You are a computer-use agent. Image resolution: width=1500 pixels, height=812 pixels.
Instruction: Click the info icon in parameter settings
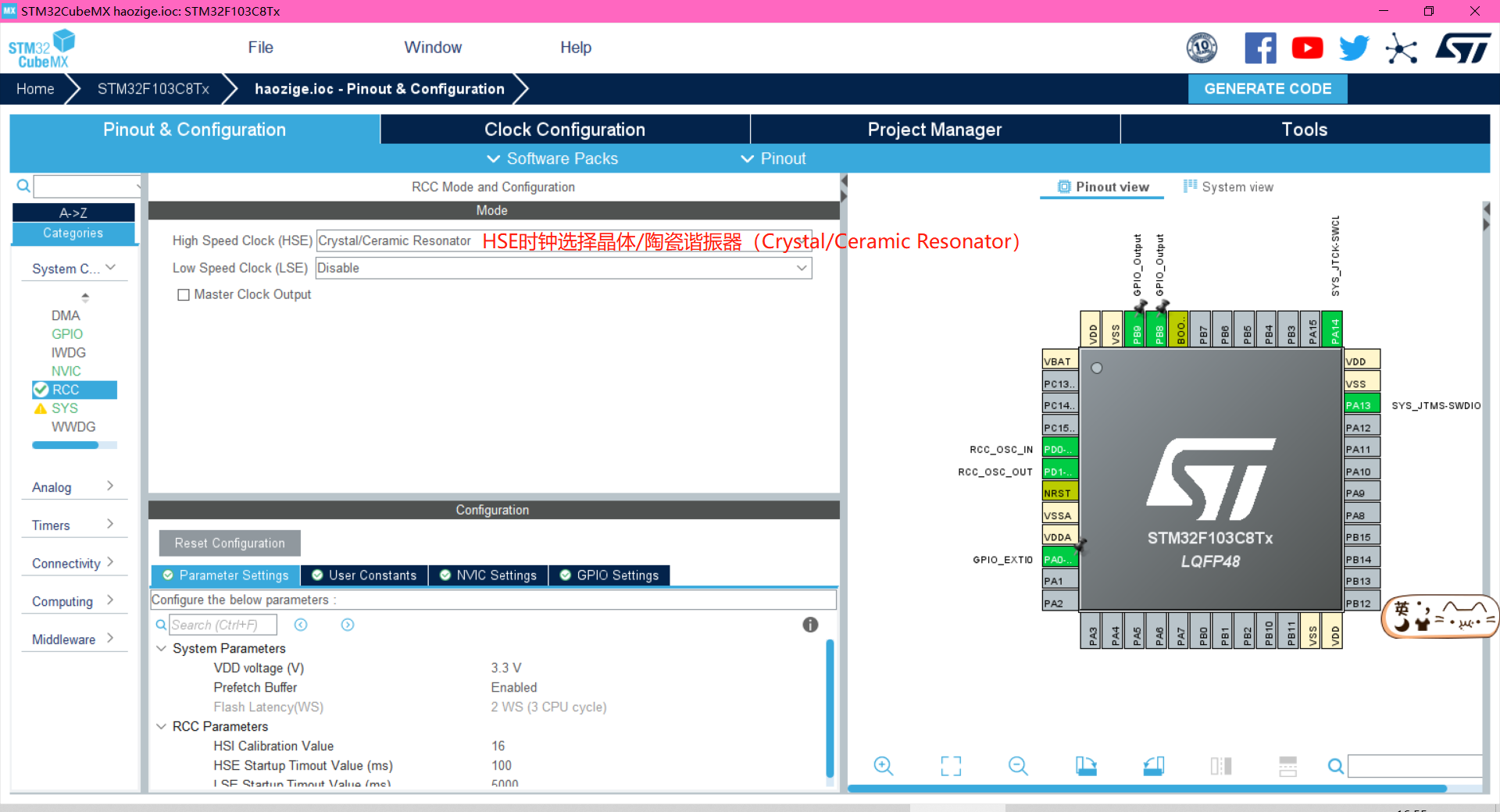tap(810, 625)
